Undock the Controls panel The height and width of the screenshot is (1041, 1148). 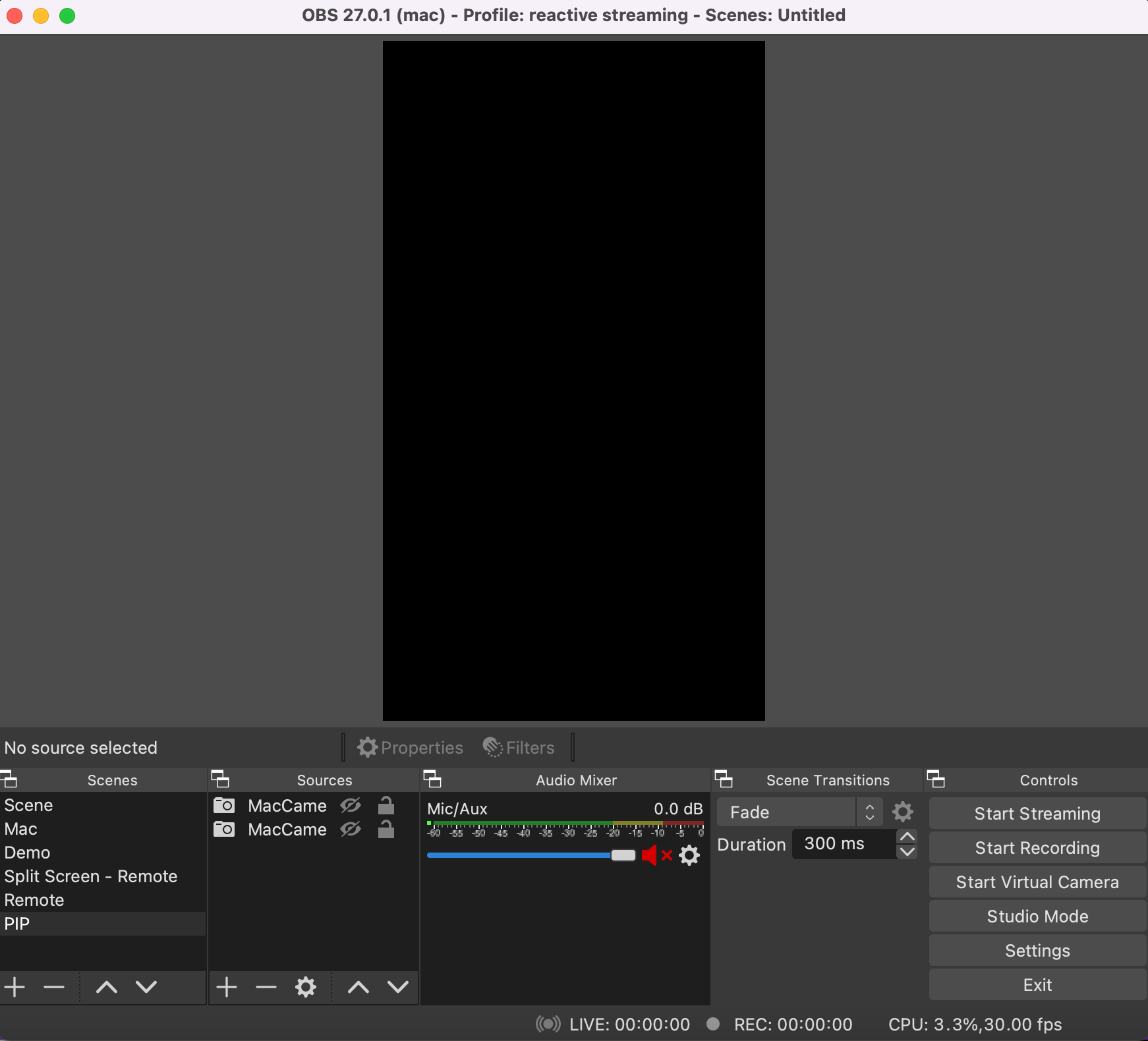tap(936, 779)
